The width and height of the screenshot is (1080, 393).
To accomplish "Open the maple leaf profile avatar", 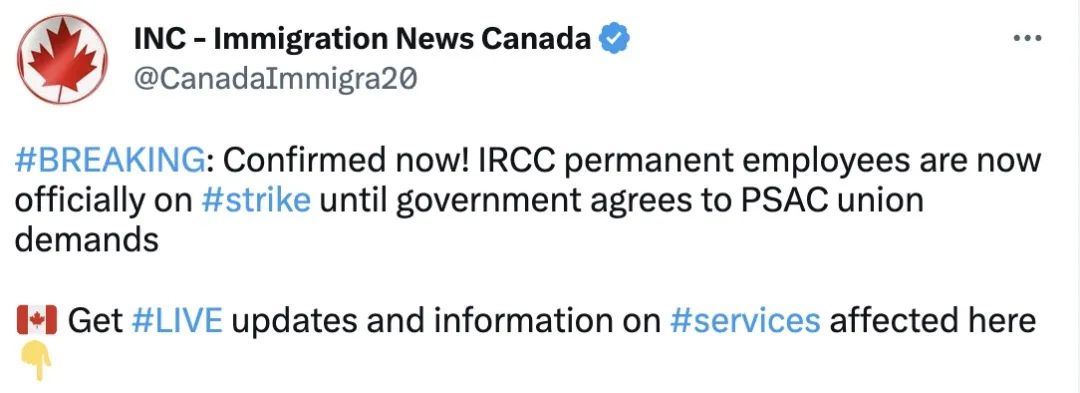I will coord(62,59).
